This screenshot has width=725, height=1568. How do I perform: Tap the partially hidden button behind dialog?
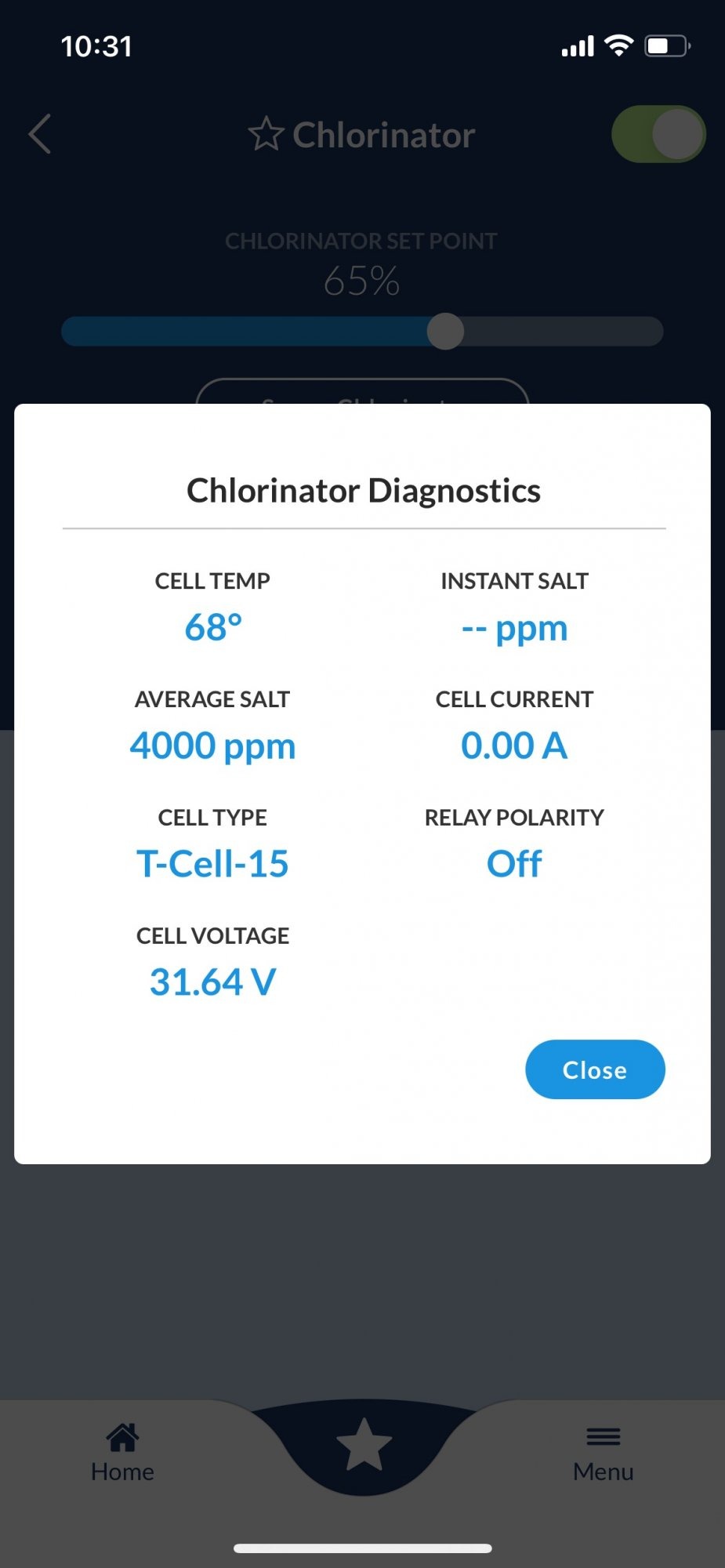(x=362, y=391)
